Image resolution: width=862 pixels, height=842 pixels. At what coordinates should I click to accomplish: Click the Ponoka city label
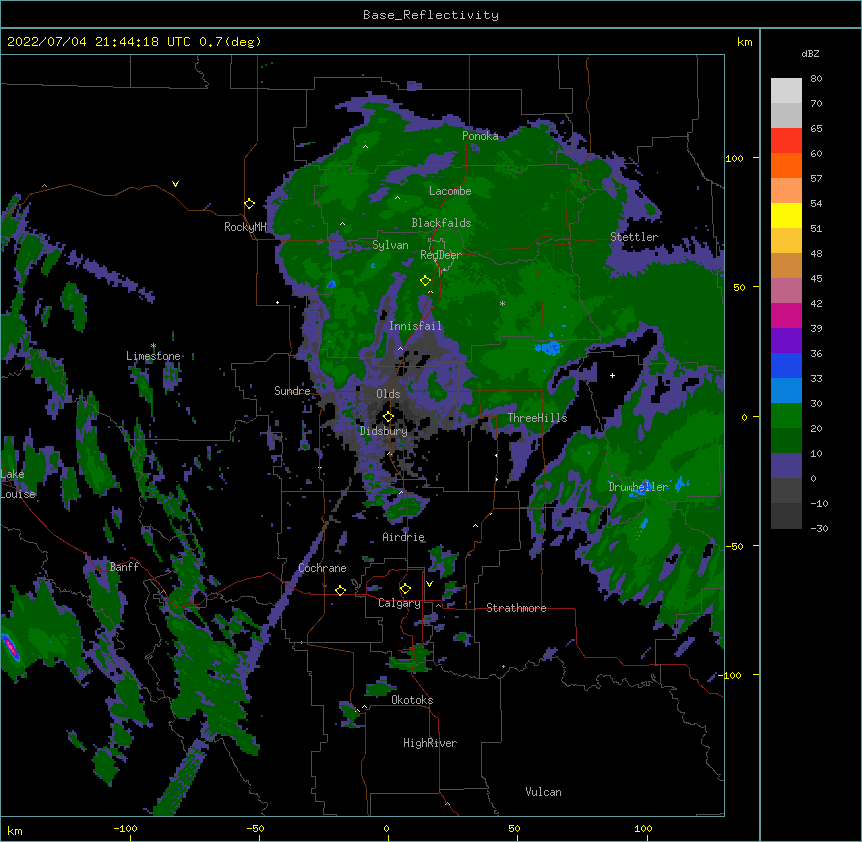coord(480,136)
